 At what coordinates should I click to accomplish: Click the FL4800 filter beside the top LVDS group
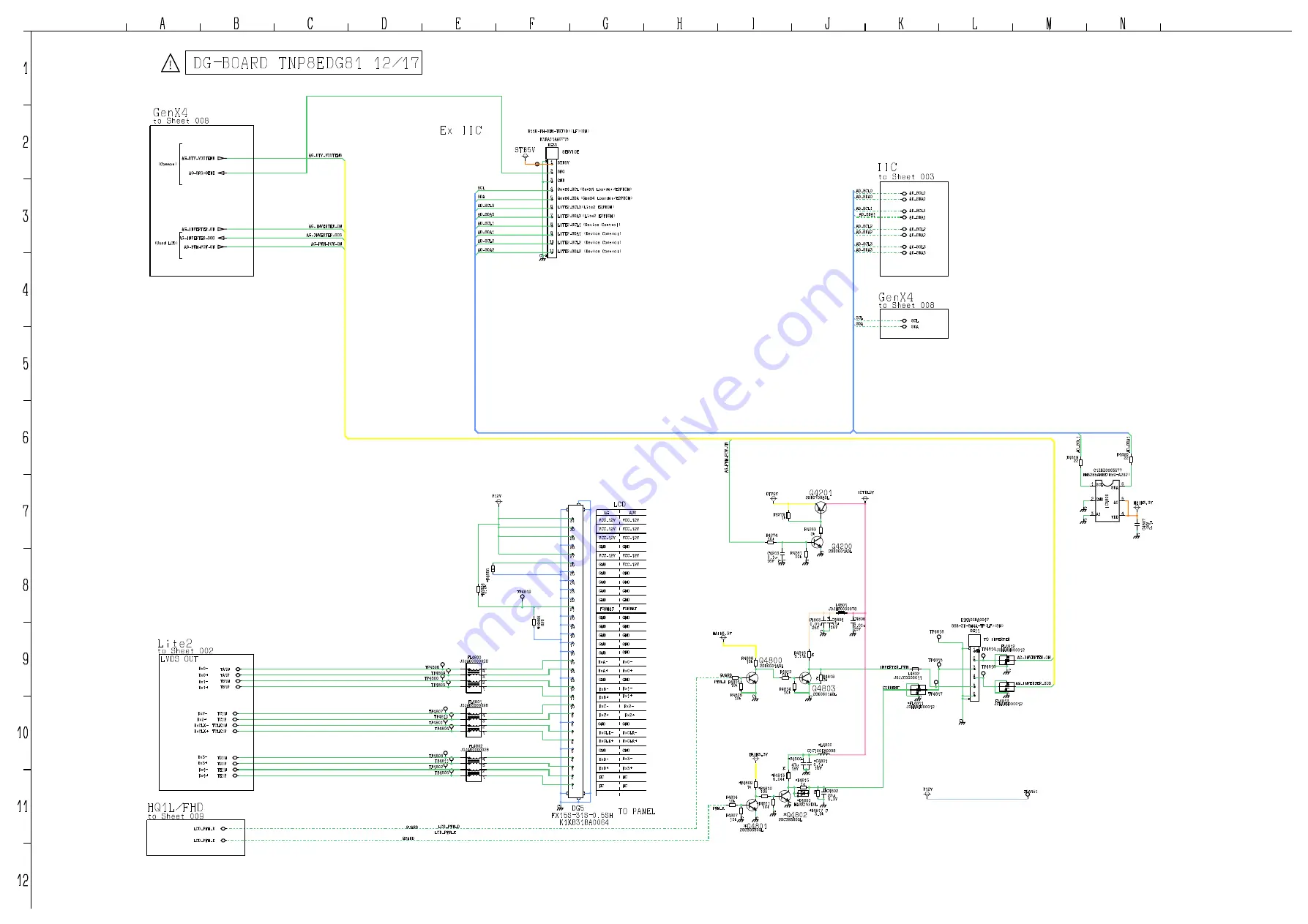(x=474, y=678)
